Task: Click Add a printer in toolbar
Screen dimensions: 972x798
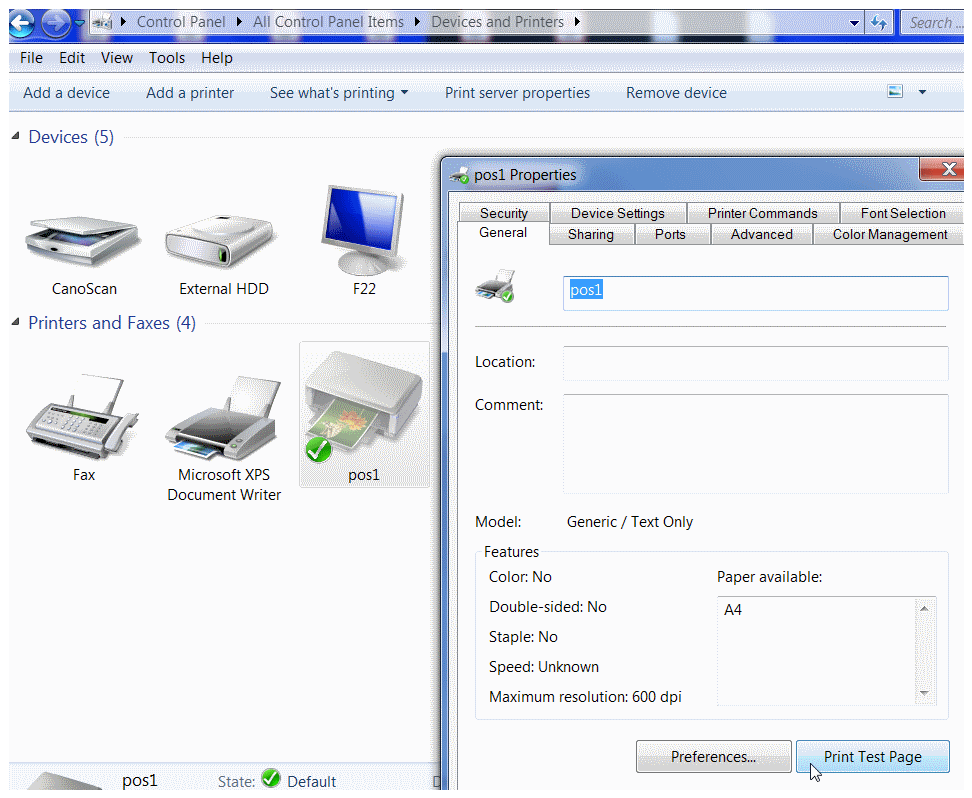Action: (190, 92)
